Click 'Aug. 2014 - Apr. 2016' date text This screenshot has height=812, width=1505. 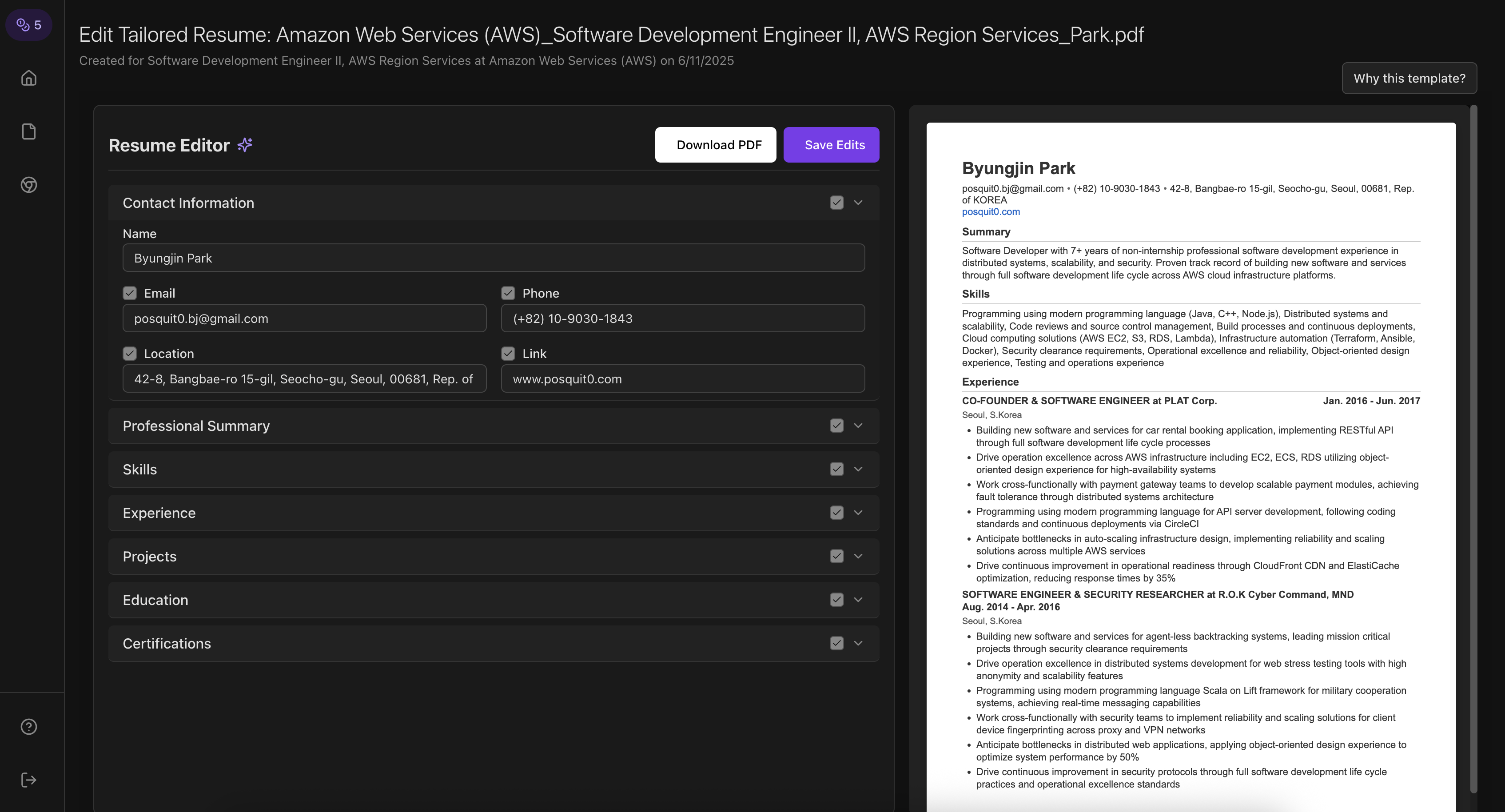click(x=1011, y=607)
